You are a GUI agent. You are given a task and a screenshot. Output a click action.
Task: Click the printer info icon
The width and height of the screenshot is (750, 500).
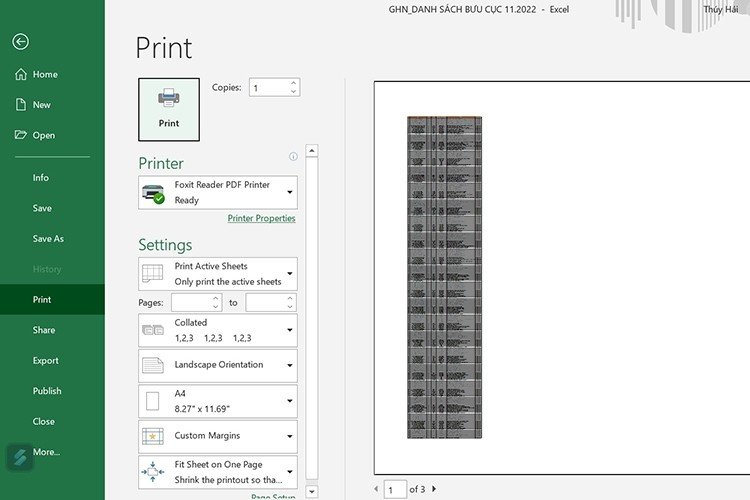[293, 156]
